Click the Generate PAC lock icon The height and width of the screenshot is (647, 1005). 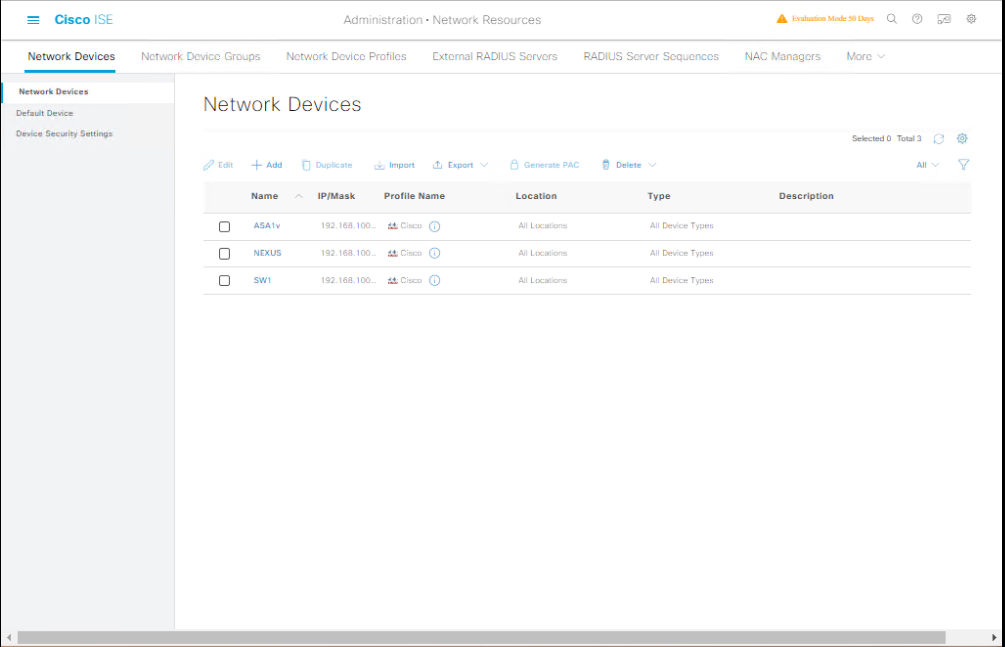(x=513, y=165)
